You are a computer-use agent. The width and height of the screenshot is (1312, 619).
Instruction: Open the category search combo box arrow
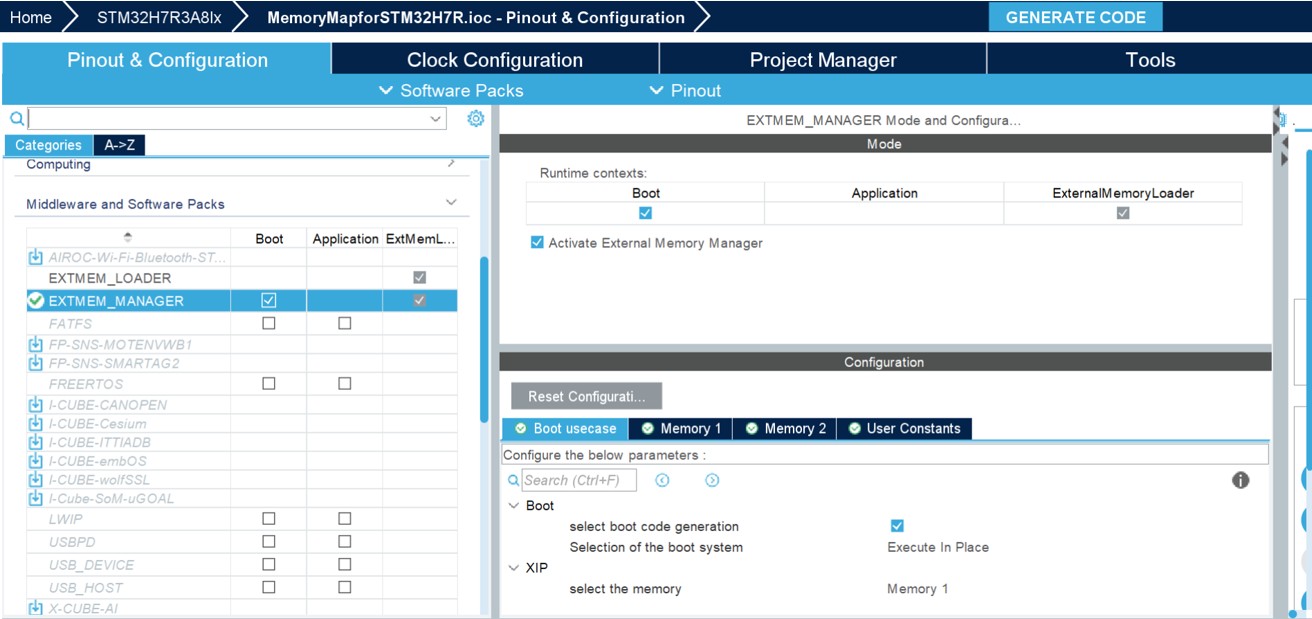click(436, 119)
